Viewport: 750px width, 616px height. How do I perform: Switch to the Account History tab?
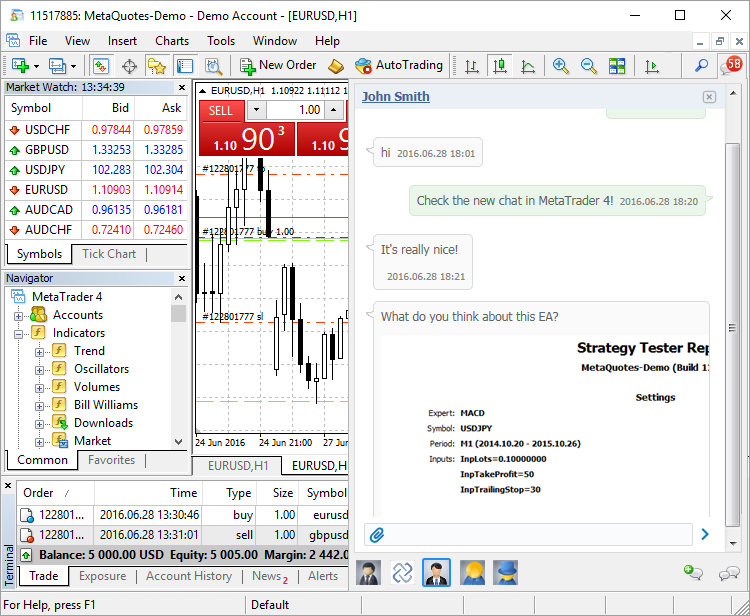point(189,576)
